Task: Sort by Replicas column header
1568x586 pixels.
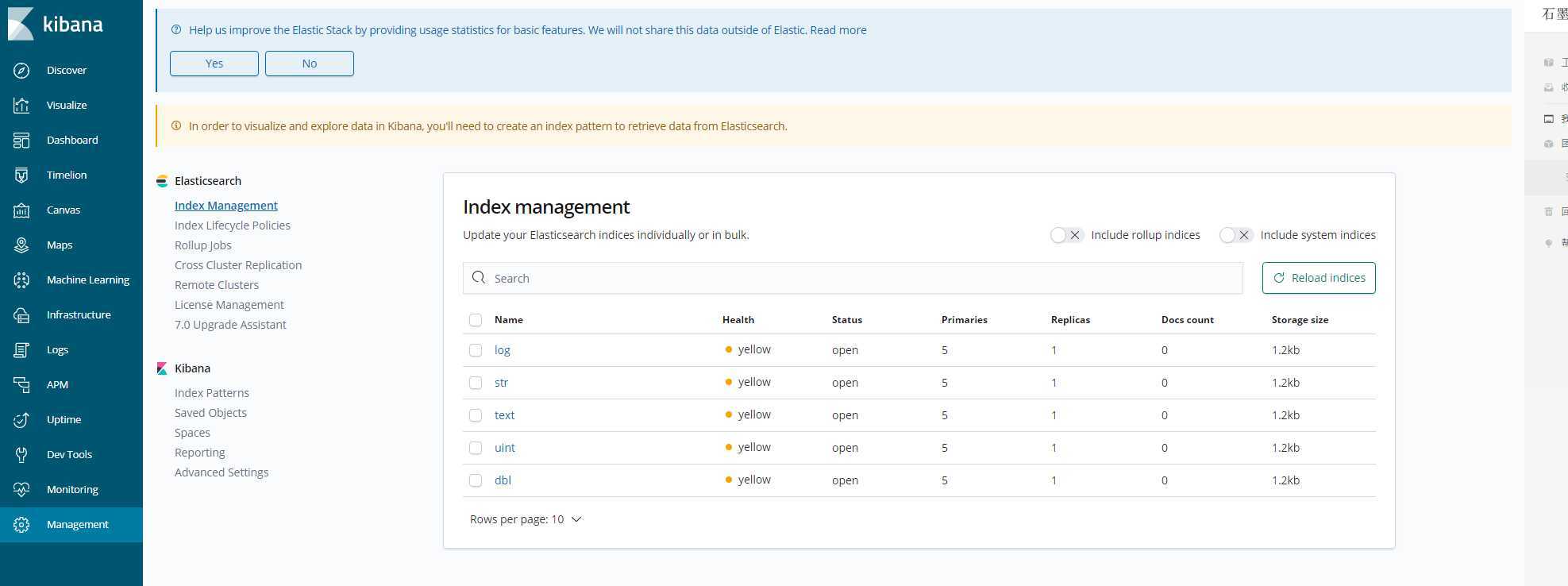Action: 1070,320
